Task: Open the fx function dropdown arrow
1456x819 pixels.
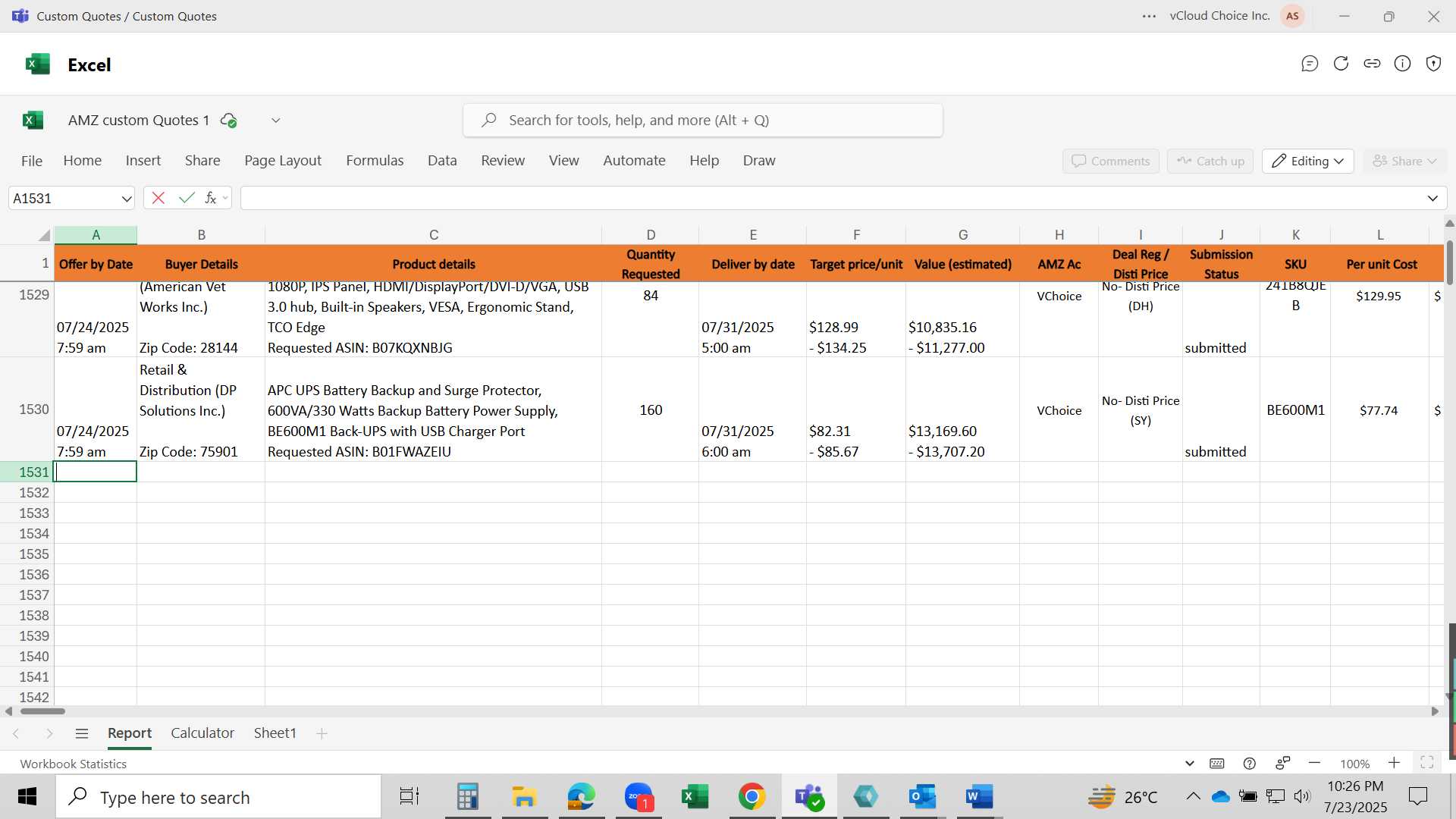Action: pos(225,199)
